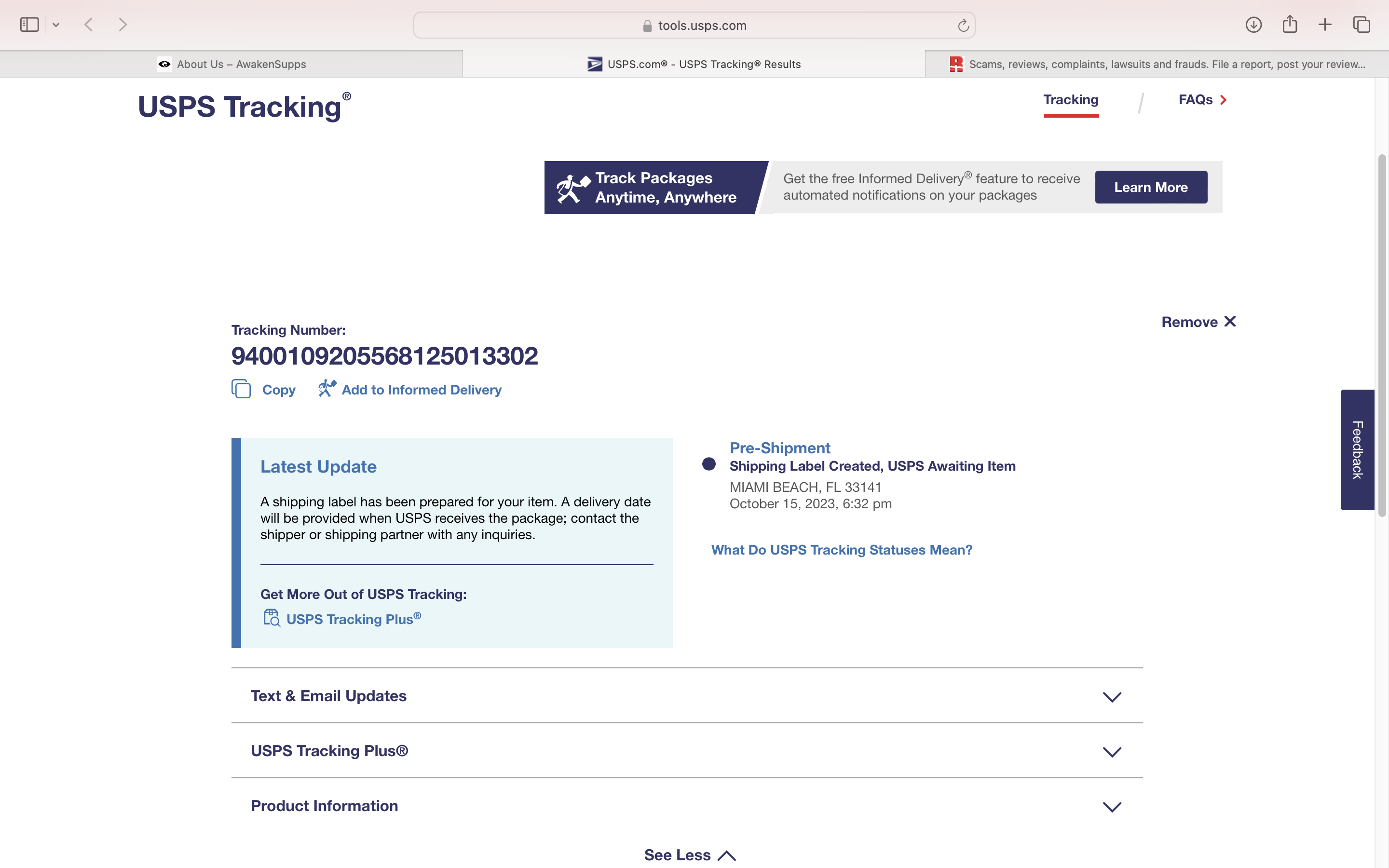Click the copy tracking number icon
This screenshot has width=1389, height=868.
pos(241,389)
